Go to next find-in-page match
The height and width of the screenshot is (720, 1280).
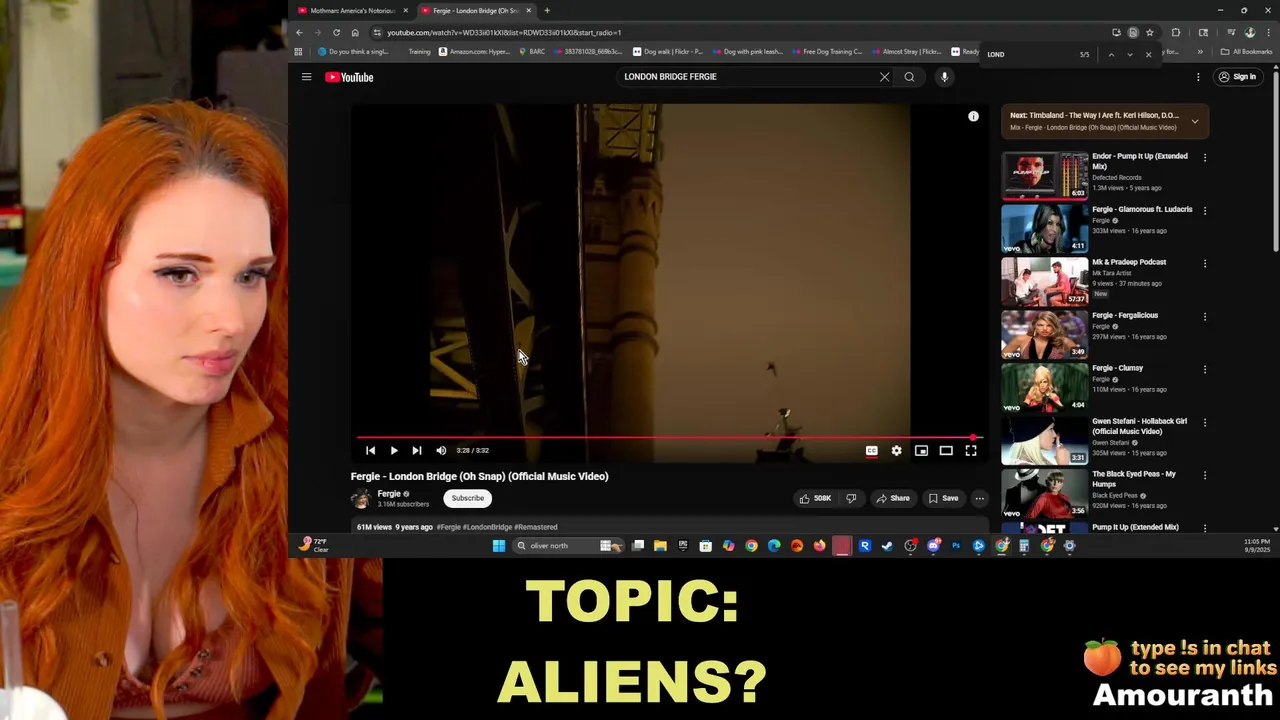pyautogui.click(x=1130, y=55)
